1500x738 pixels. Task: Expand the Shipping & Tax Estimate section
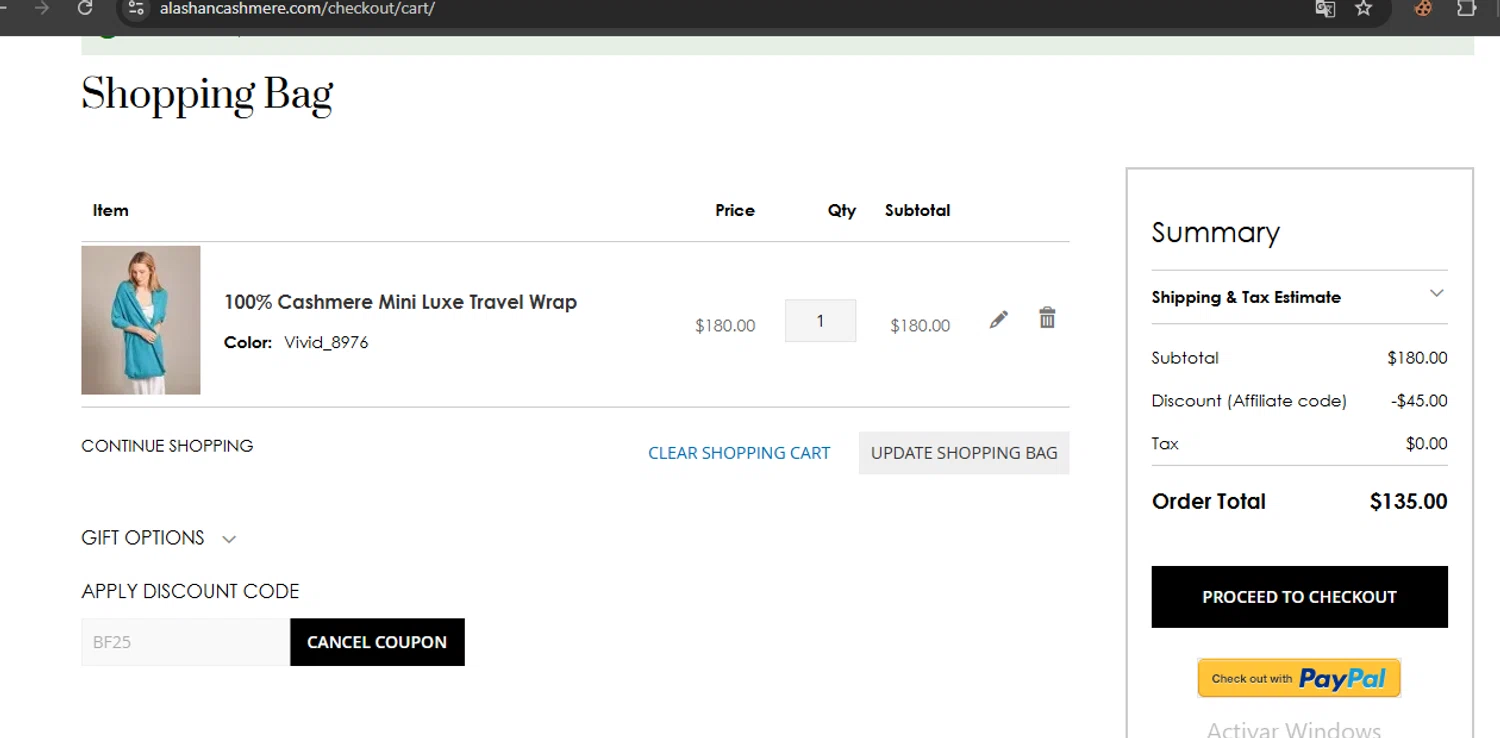(1299, 297)
